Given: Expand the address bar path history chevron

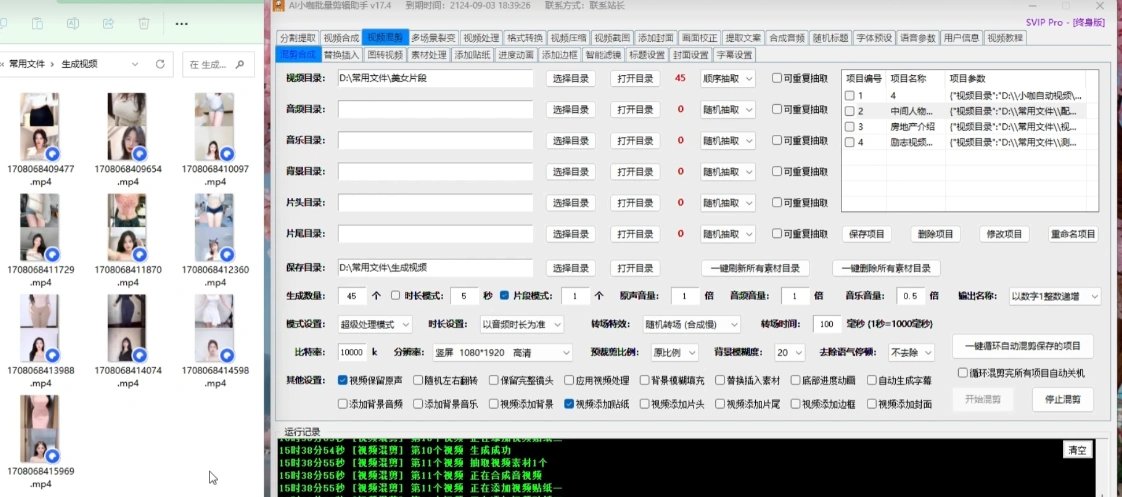Looking at the screenshot, I should point(135,64).
